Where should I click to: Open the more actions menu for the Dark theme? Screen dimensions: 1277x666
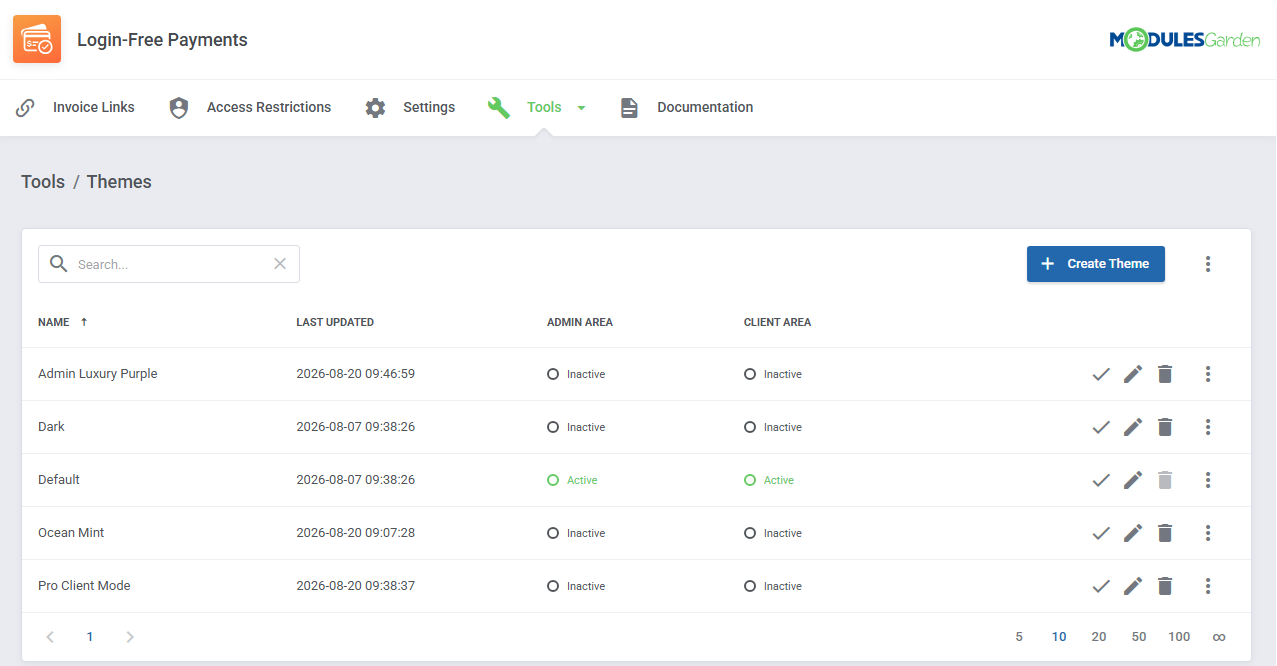tap(1208, 427)
